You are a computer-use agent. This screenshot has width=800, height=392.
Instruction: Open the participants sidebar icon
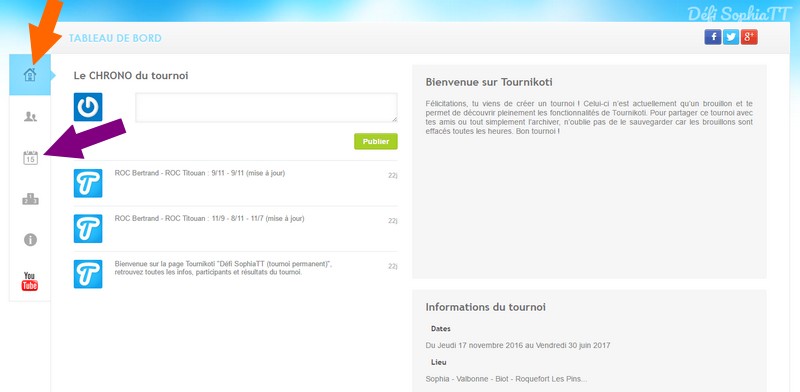pyautogui.click(x=30, y=117)
